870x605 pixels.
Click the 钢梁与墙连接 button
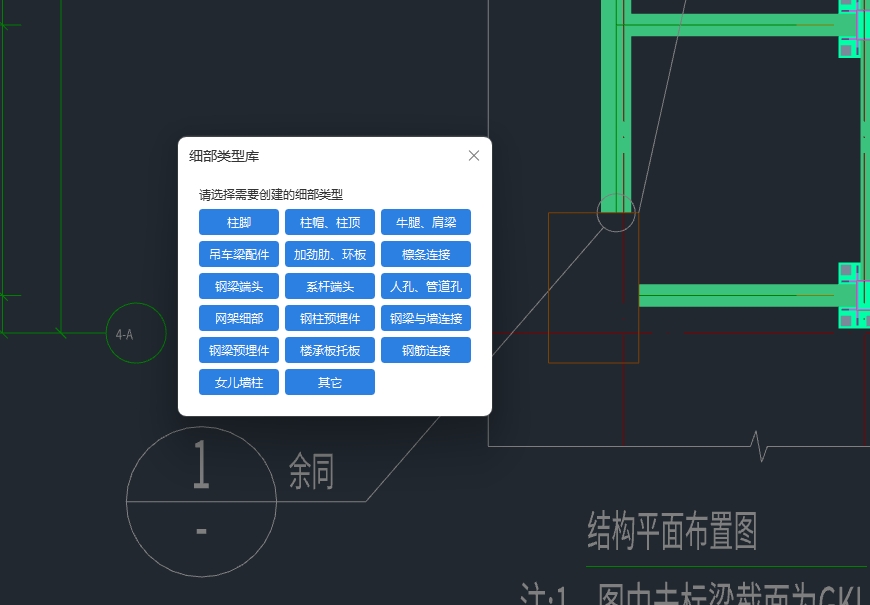426,318
